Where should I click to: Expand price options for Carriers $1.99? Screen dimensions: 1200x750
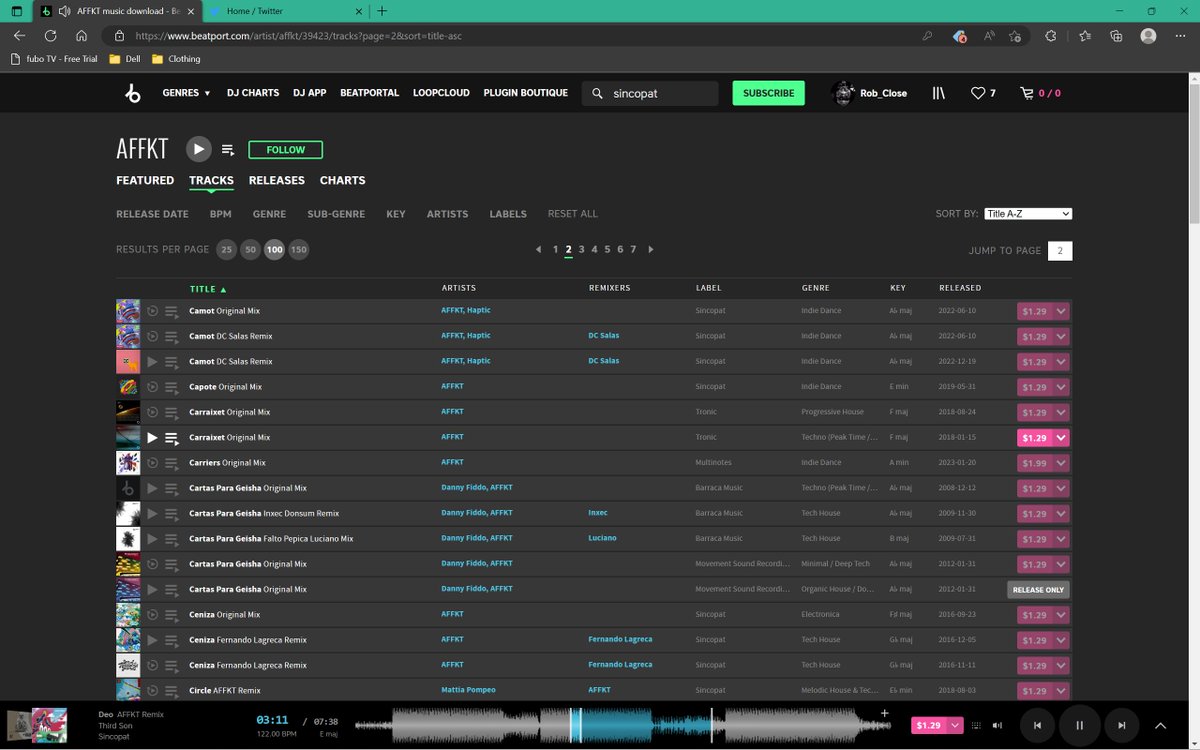coord(1060,463)
